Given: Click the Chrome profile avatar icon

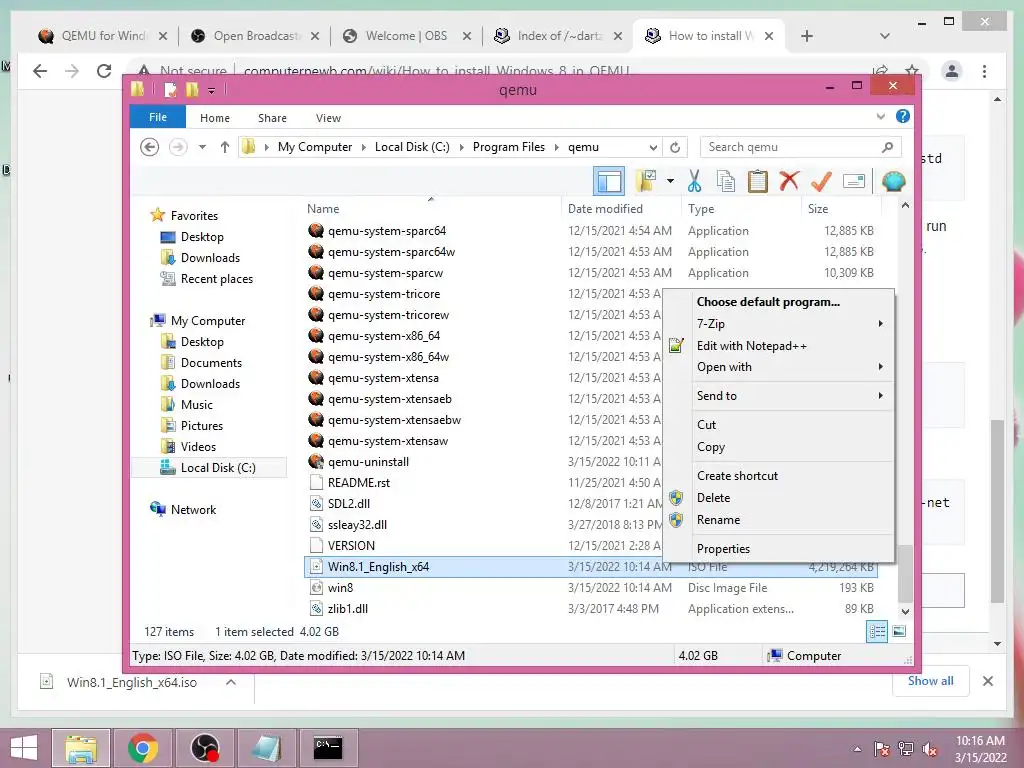Looking at the screenshot, I should click(952, 71).
